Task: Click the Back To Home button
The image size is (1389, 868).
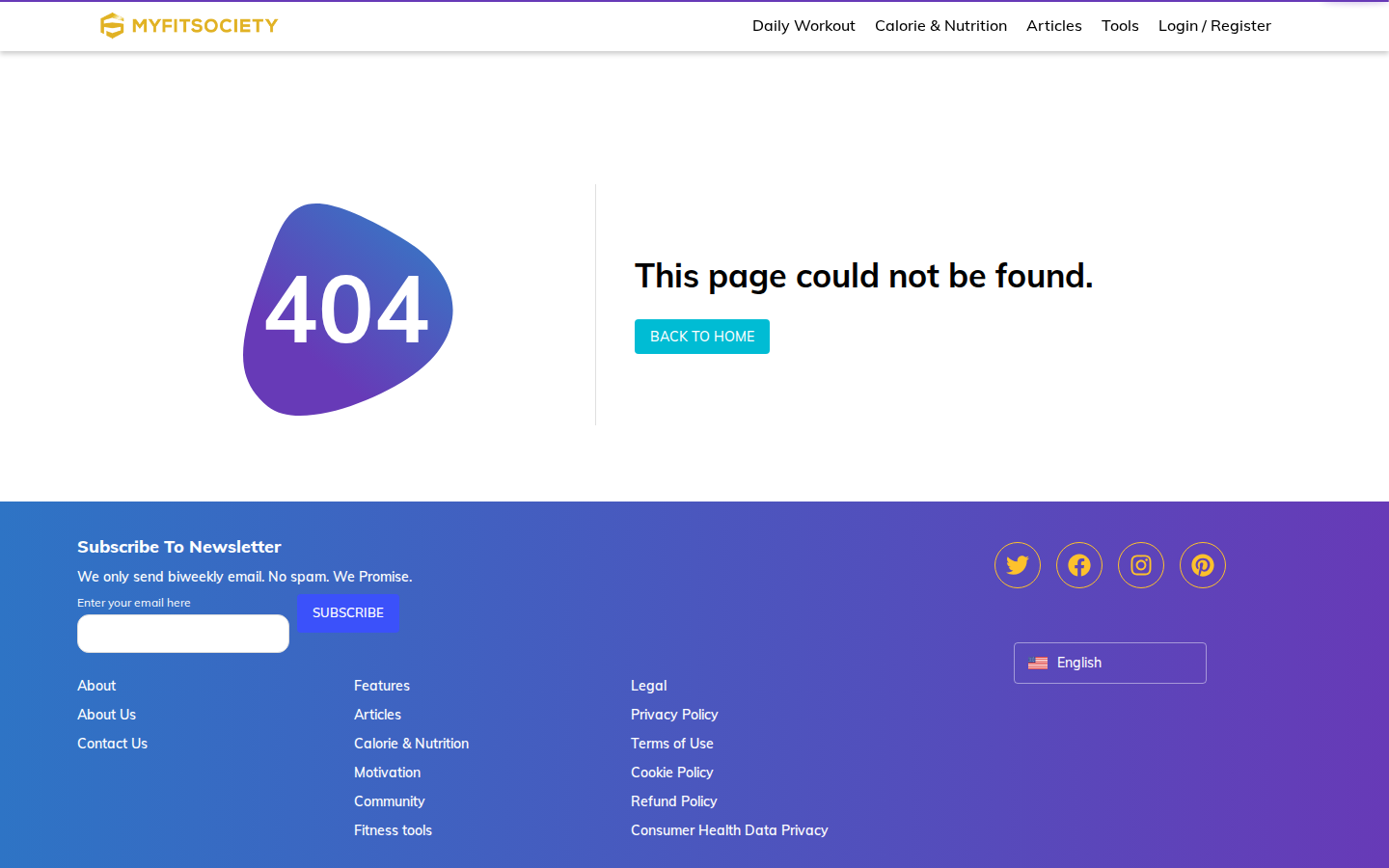Action: (x=702, y=337)
